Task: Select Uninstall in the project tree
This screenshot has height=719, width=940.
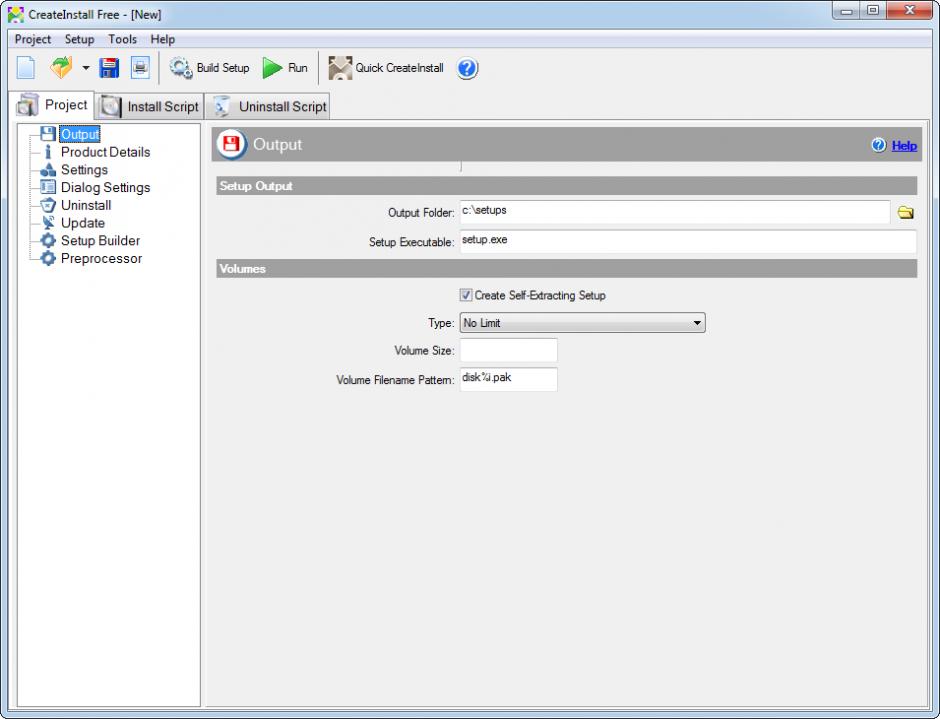Action: click(86, 205)
